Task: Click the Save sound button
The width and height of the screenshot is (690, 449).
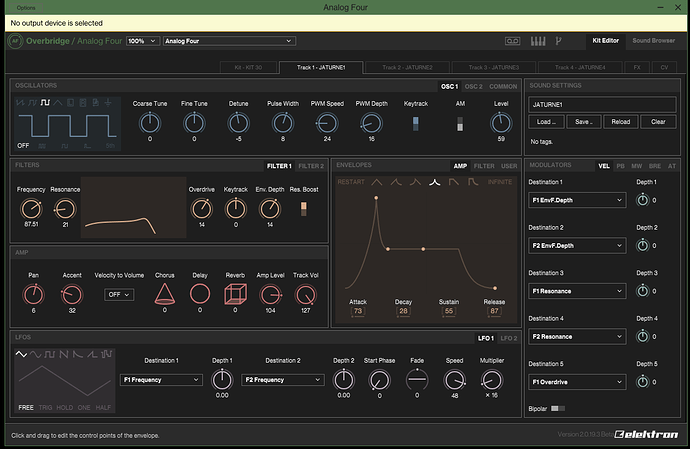Action: 584,121
